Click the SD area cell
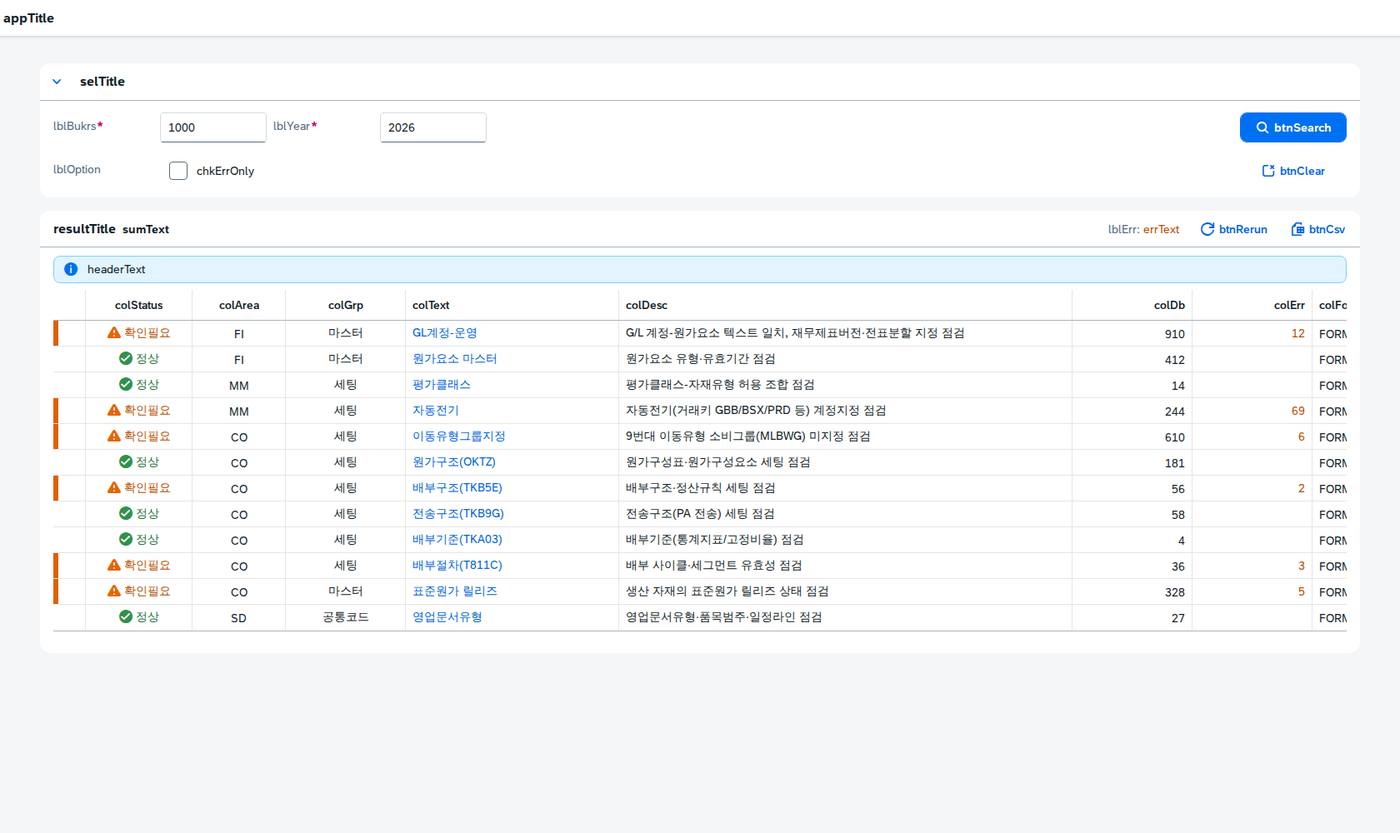 pos(239,618)
